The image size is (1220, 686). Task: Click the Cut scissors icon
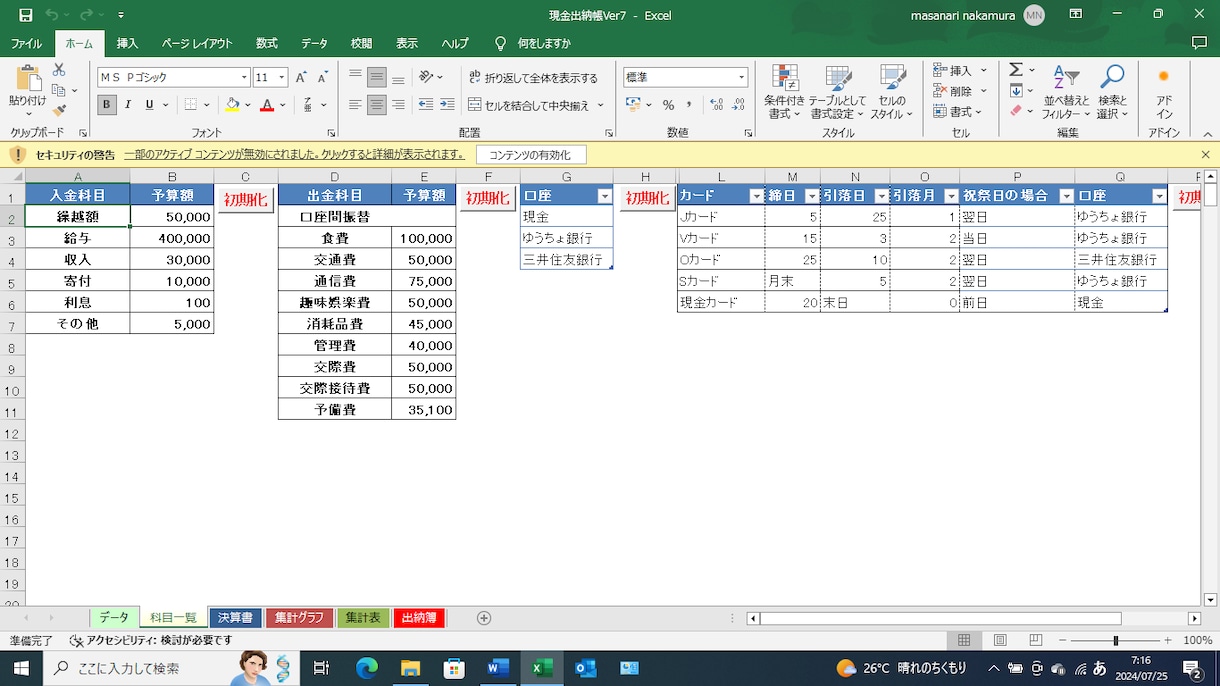coord(59,70)
